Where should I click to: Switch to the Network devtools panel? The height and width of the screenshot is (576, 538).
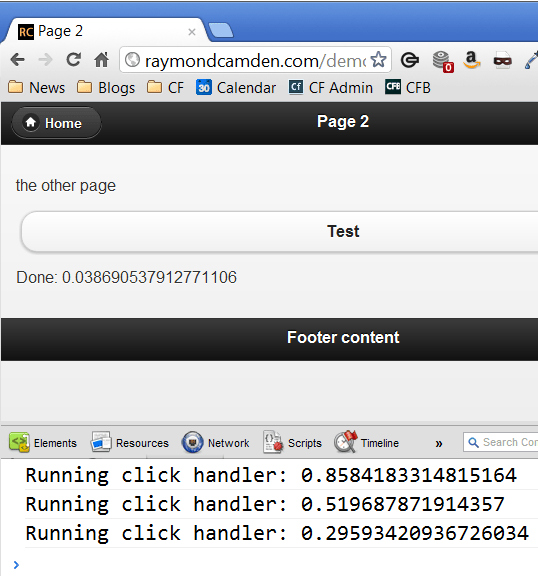coord(216,443)
